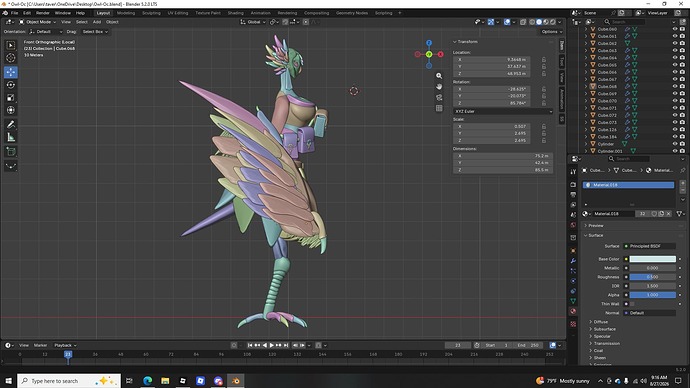
Task: Open Microsoft Edge from the taskbar
Action: (x=147, y=381)
